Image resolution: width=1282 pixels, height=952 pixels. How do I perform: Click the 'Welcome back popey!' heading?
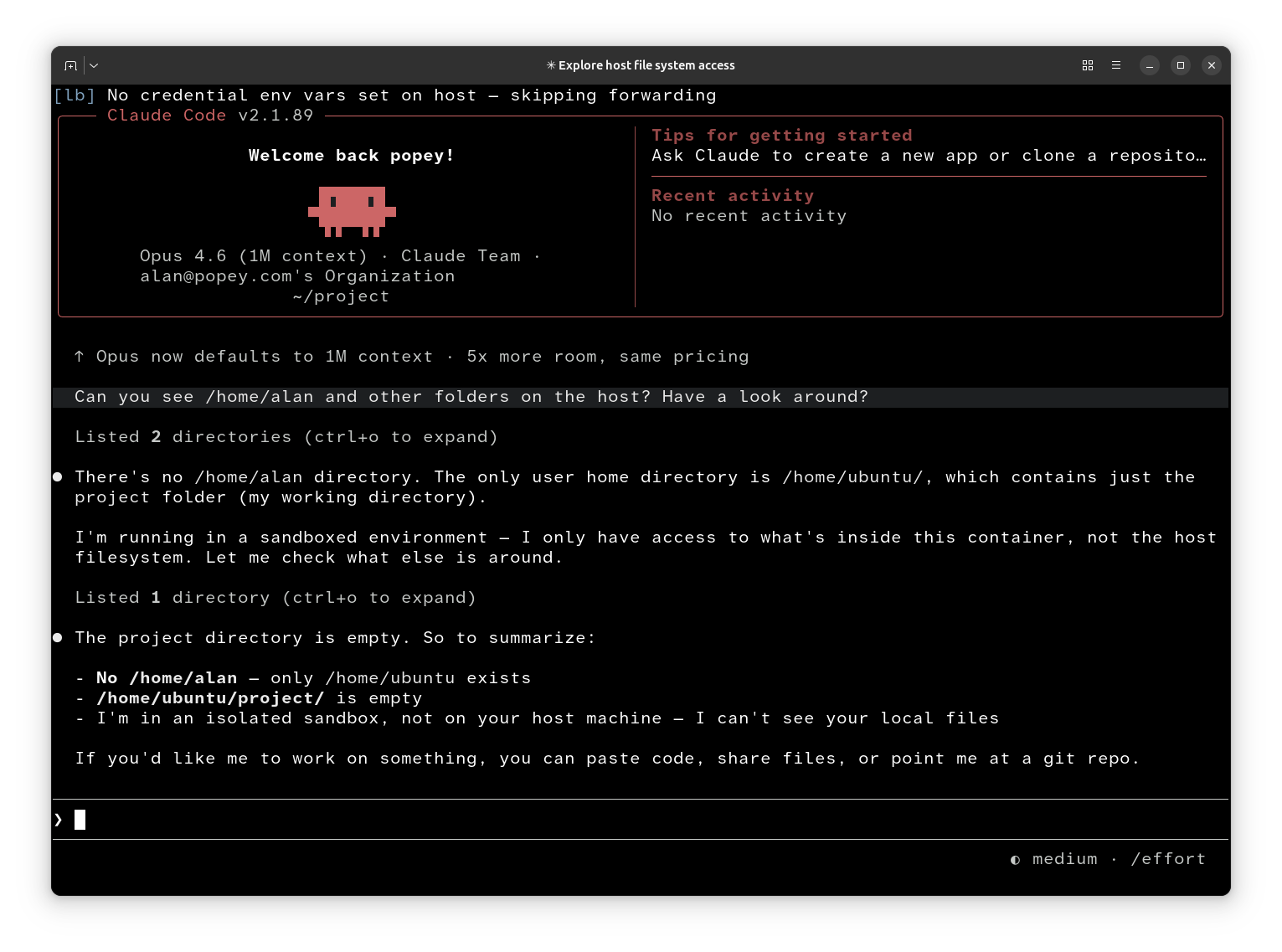pyautogui.click(x=352, y=156)
